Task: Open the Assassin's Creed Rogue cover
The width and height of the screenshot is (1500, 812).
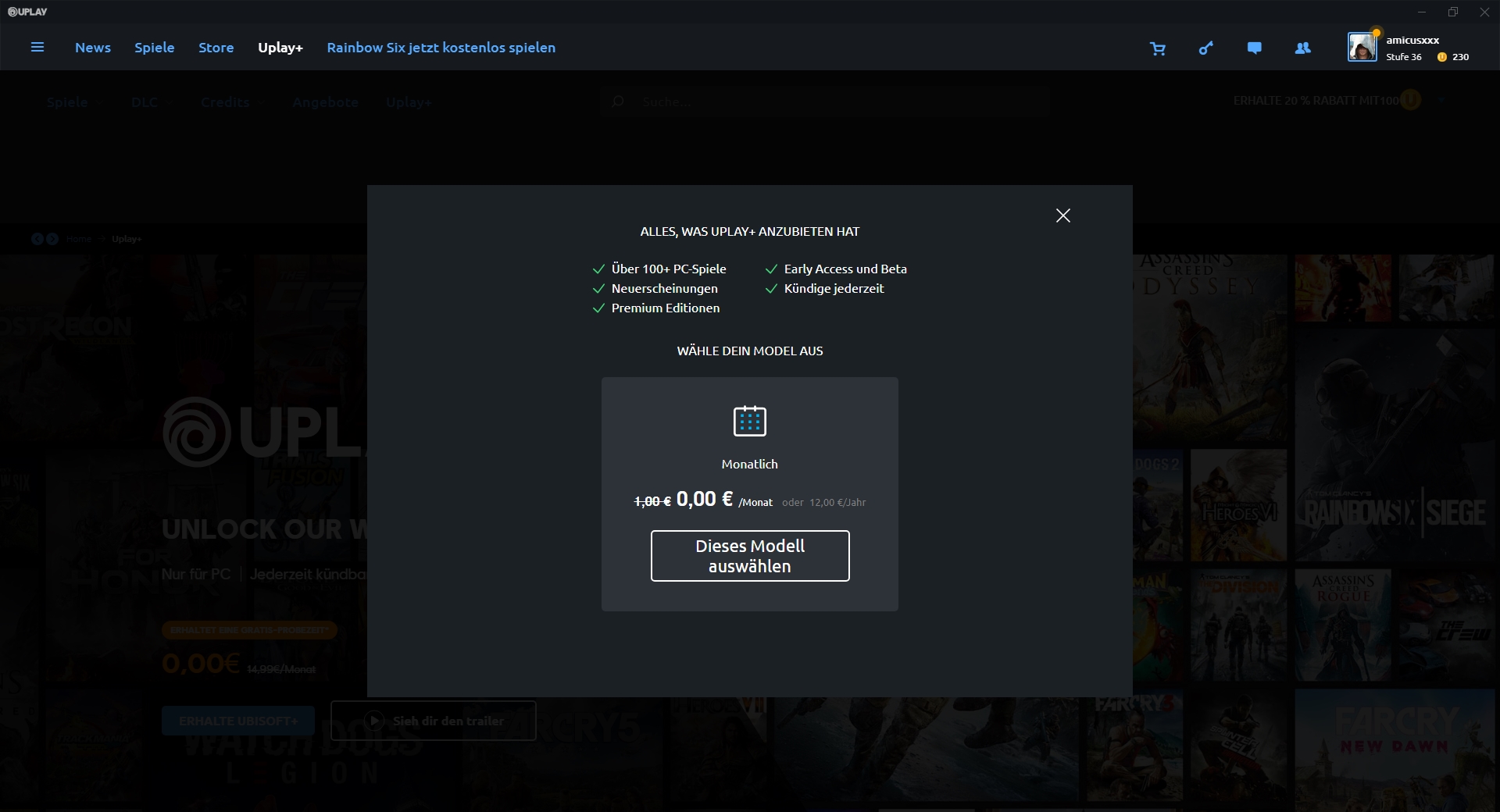Action: pyautogui.click(x=1342, y=625)
